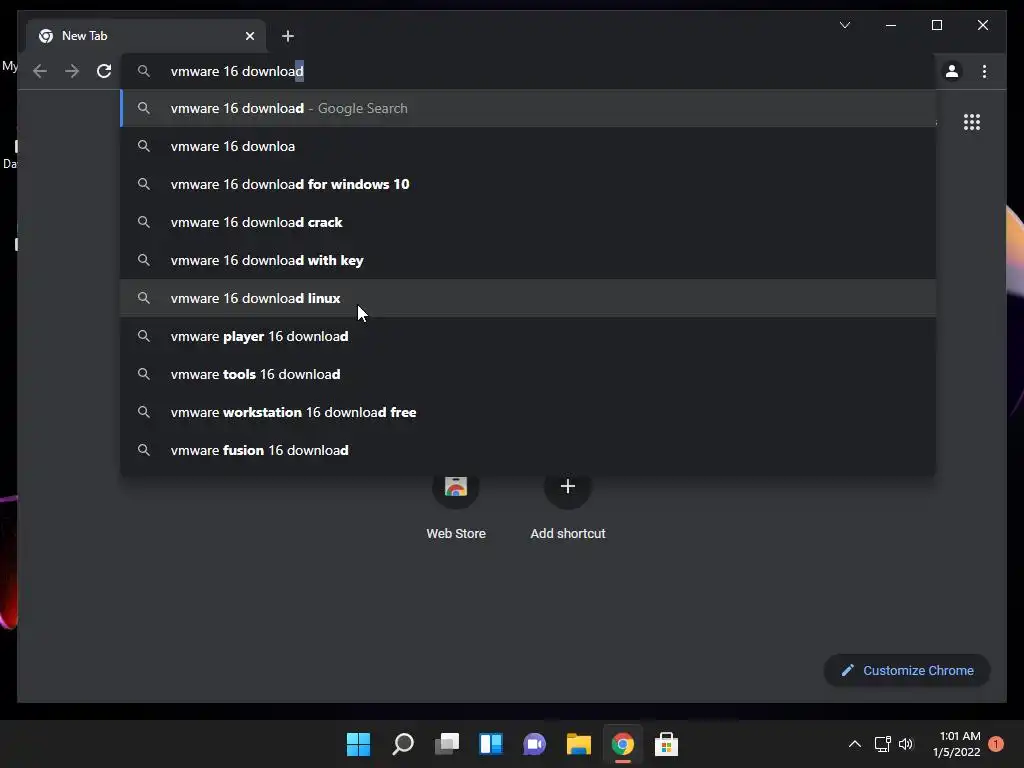Close the New Tab tab
This screenshot has width=1024, height=768.
249,36
